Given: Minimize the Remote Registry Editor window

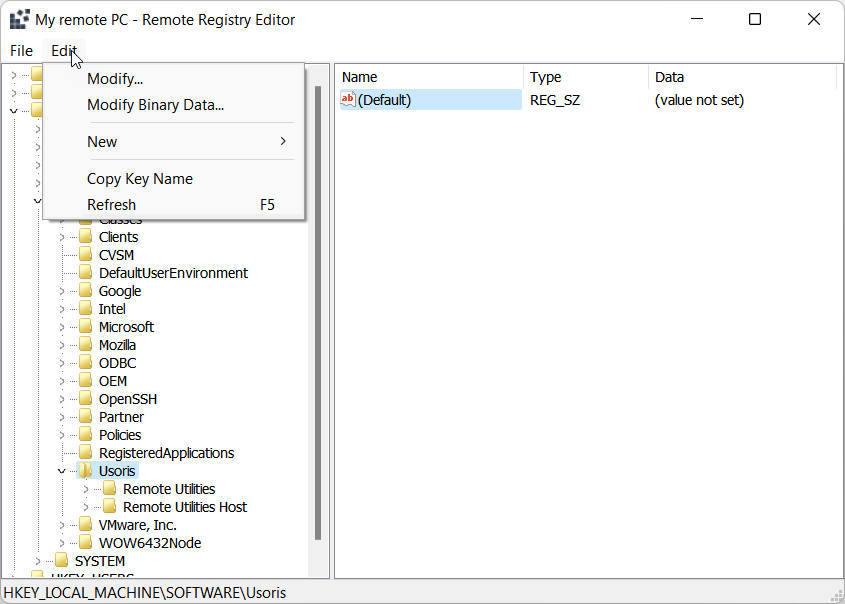Looking at the screenshot, I should pyautogui.click(x=697, y=19).
